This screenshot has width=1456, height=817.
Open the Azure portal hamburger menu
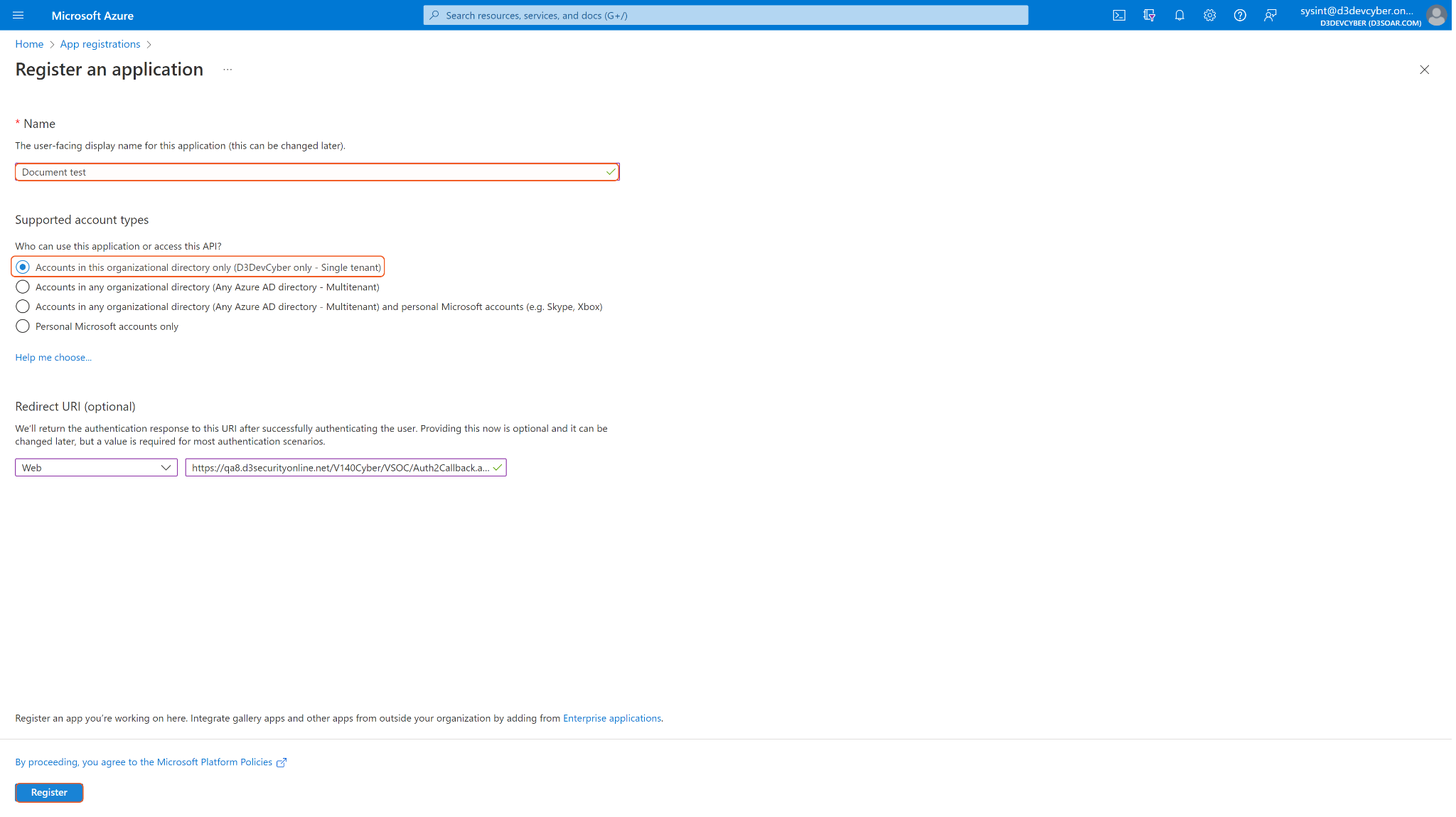point(18,15)
